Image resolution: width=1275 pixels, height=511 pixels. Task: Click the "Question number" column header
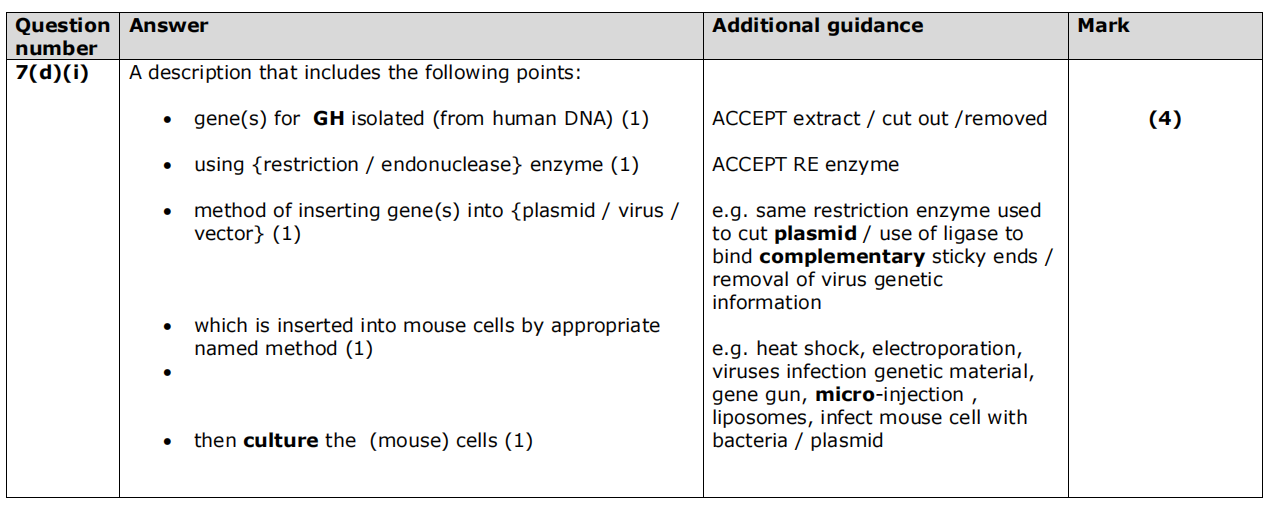(x=63, y=36)
